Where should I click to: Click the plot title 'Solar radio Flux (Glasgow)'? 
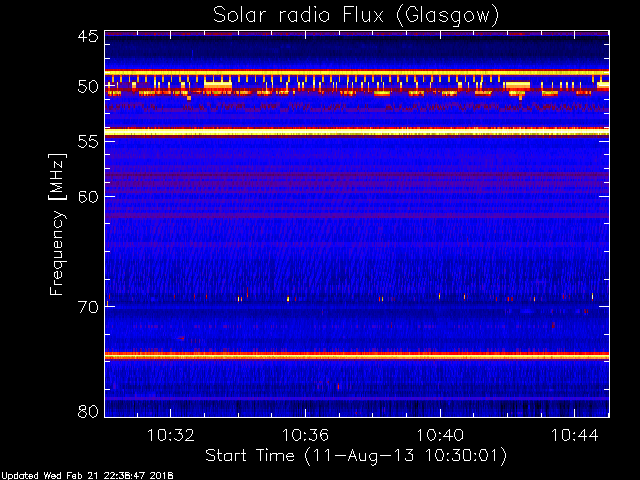coord(356,16)
